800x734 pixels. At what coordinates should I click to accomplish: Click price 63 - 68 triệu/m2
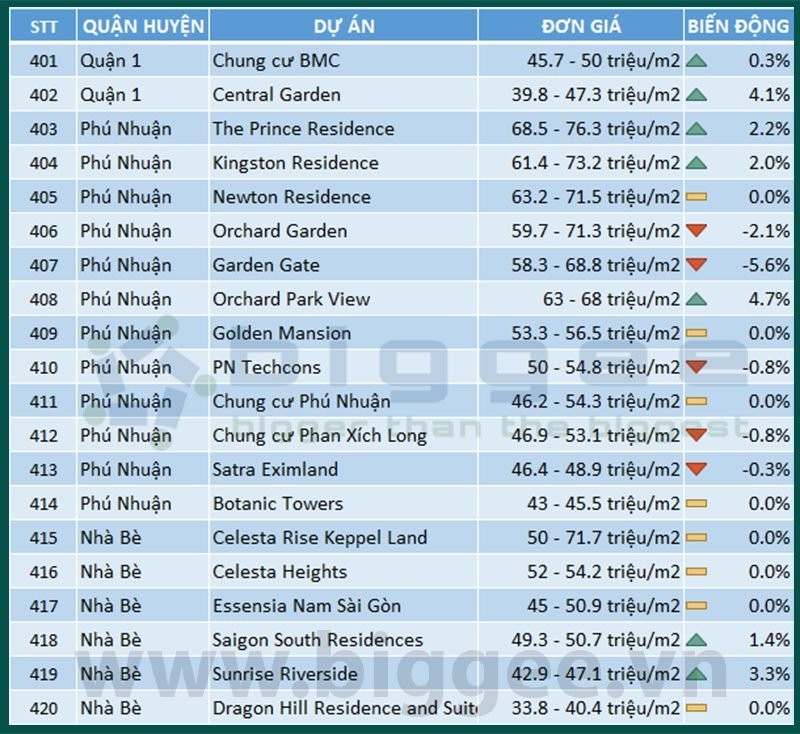pos(611,299)
